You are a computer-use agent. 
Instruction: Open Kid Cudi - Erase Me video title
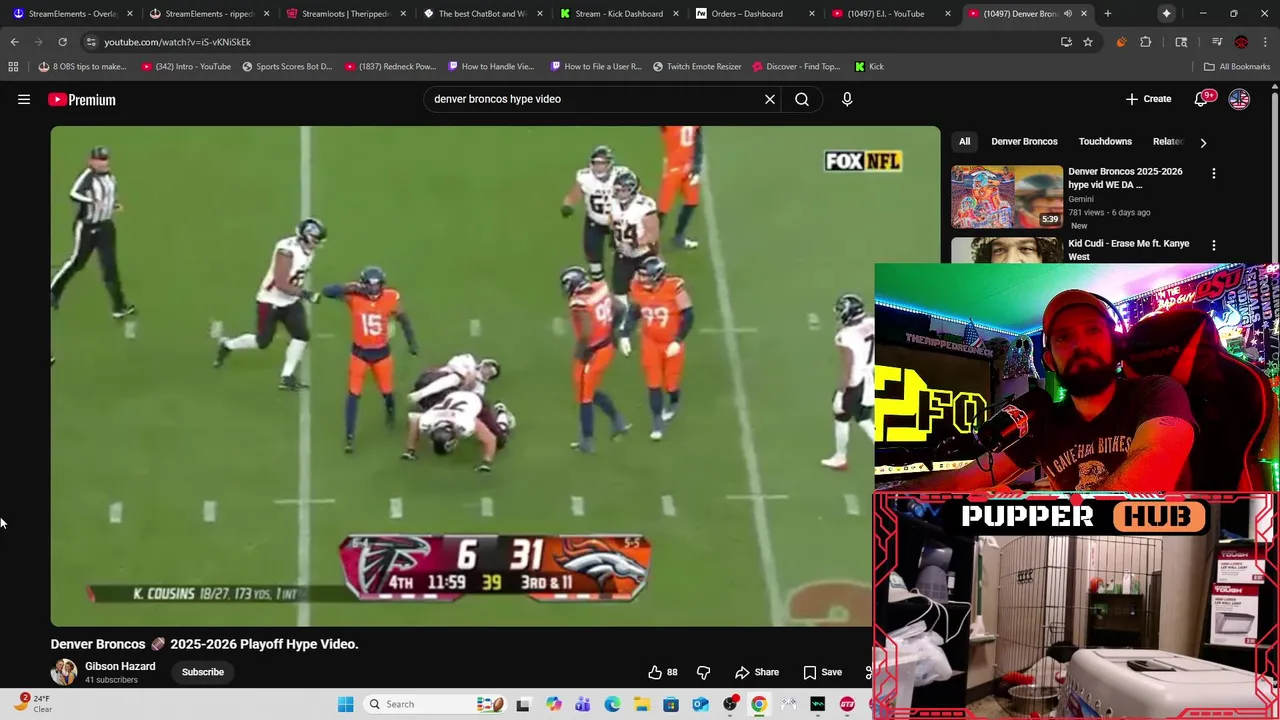[1129, 250]
